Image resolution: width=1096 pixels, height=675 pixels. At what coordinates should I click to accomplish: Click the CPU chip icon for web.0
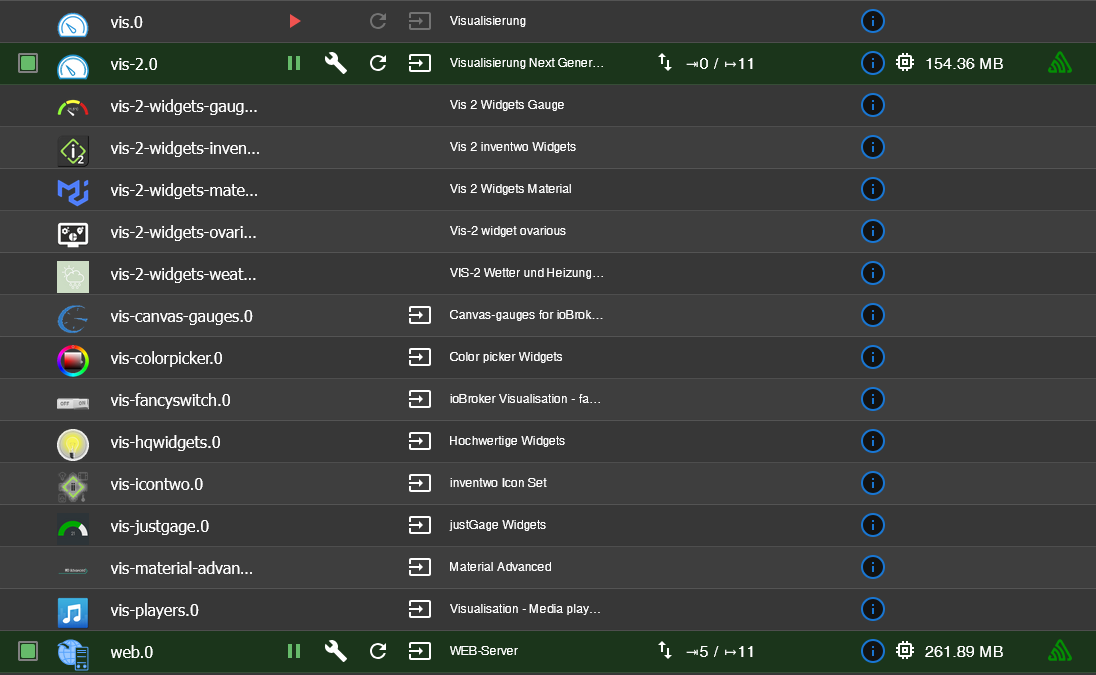coord(905,650)
